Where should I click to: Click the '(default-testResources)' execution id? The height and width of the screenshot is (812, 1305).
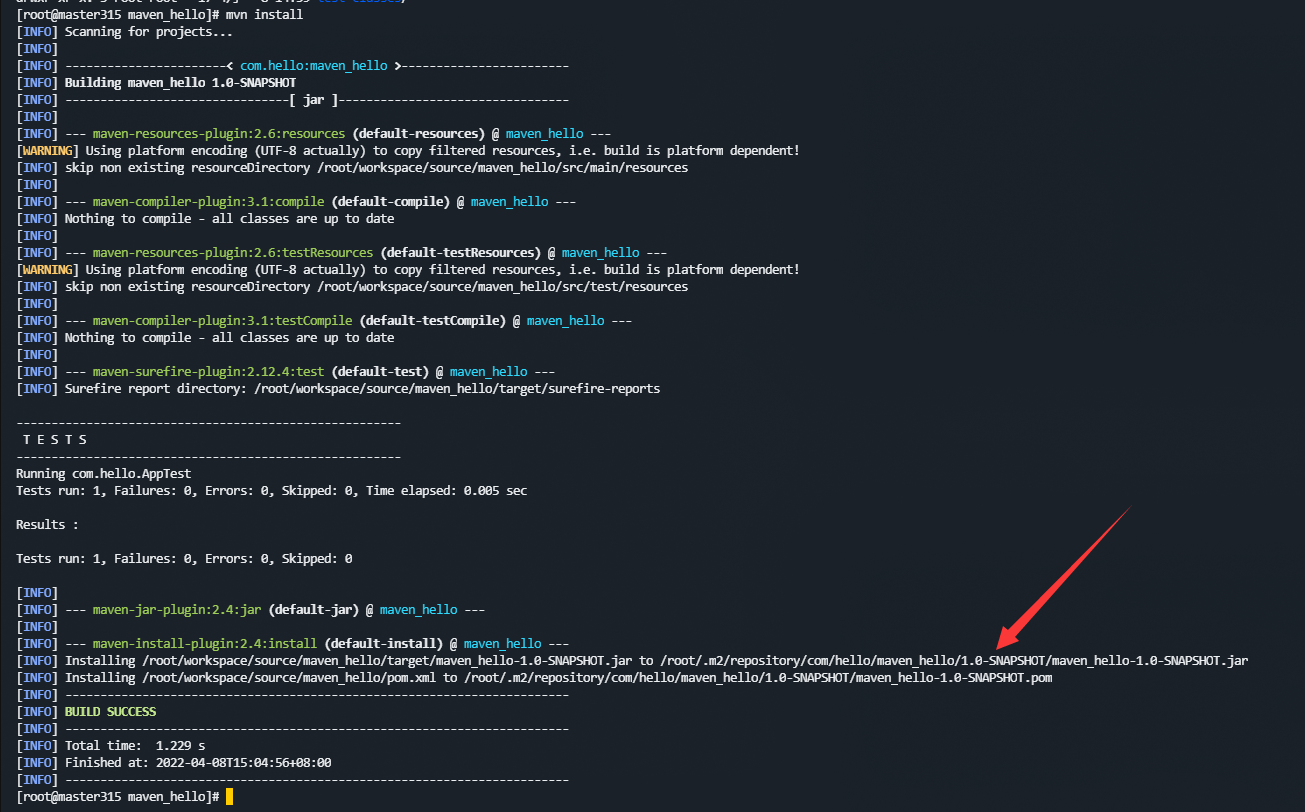click(460, 253)
